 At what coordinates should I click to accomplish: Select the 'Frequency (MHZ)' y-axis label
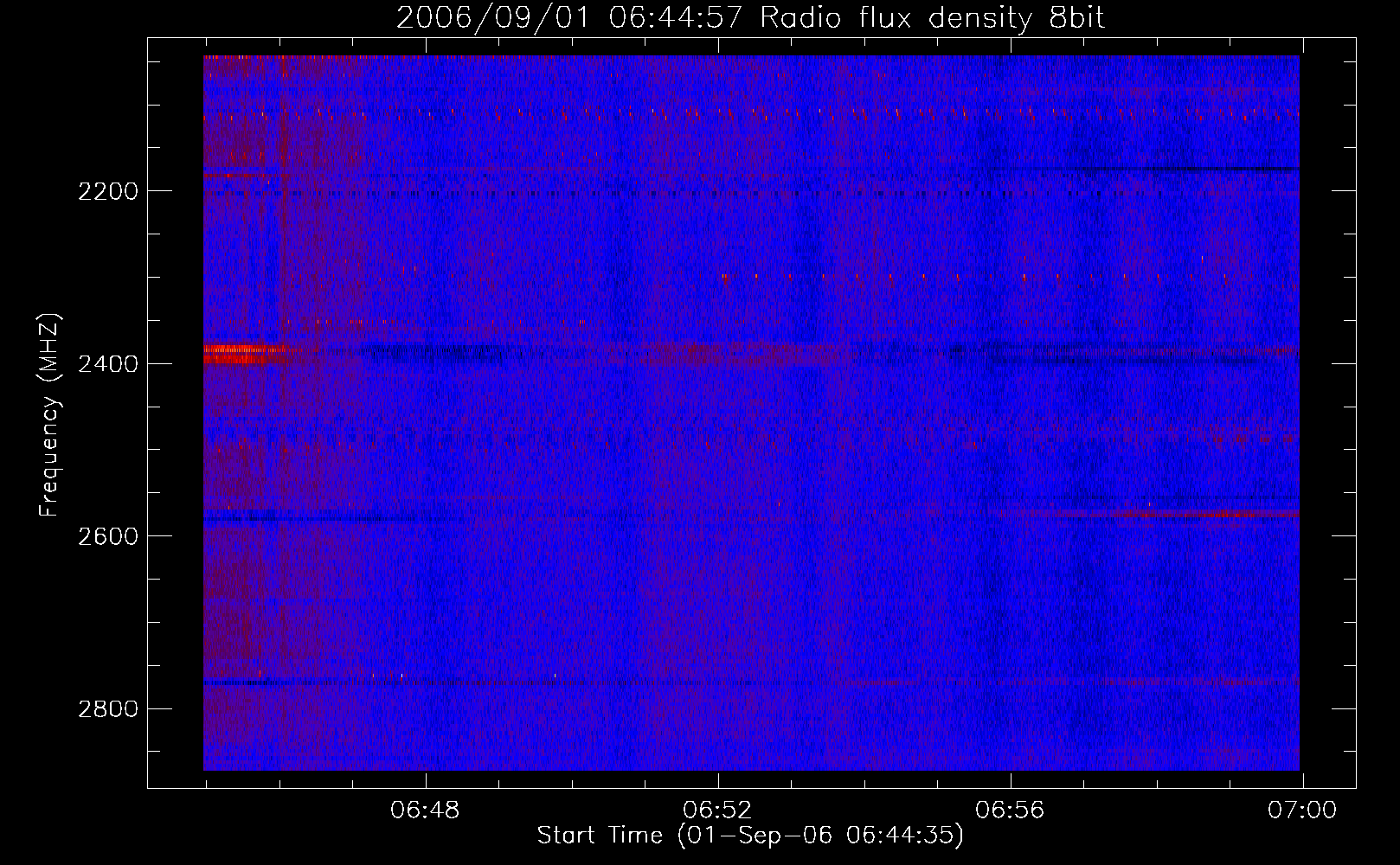(49, 415)
